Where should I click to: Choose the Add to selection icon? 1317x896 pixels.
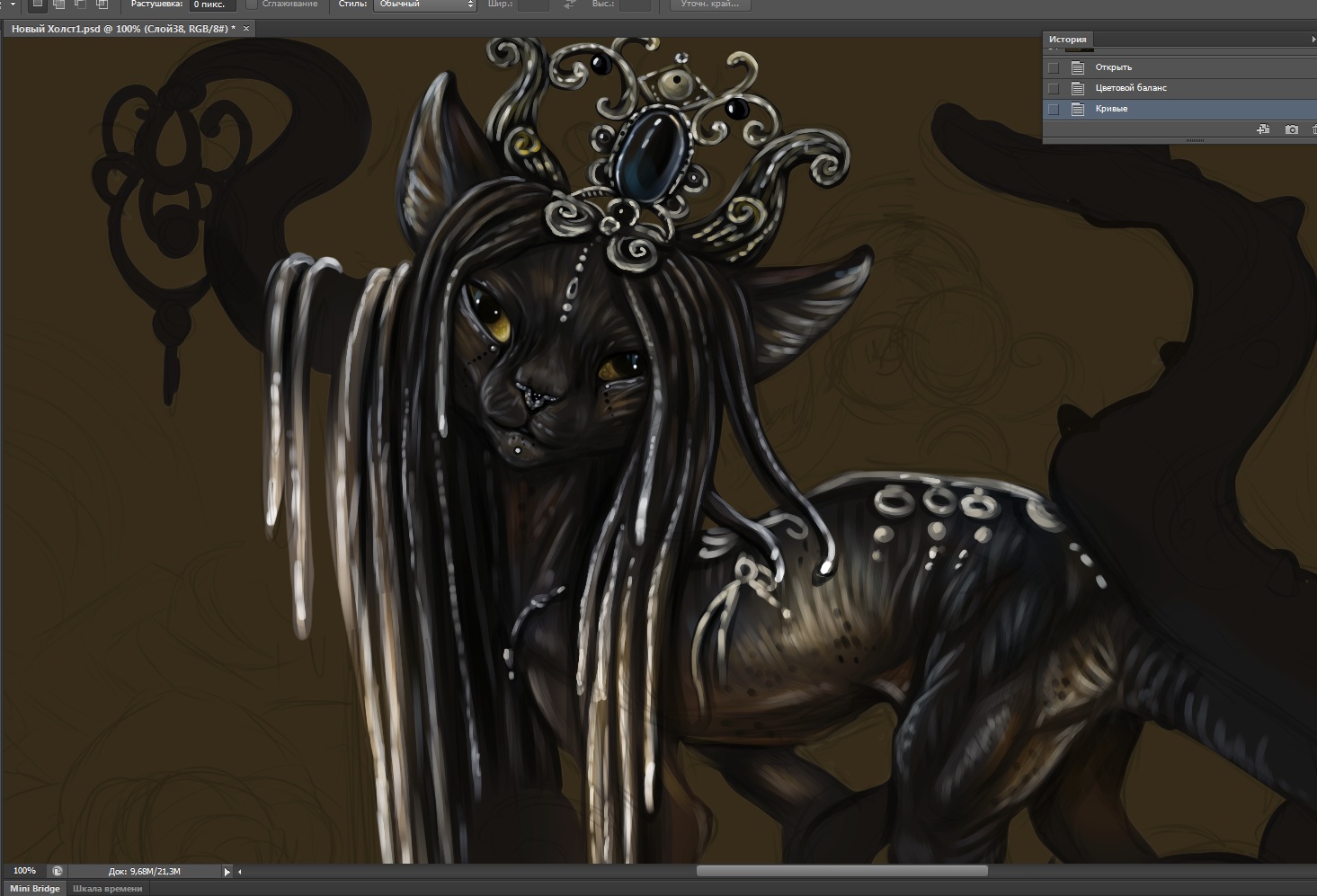coord(58,4)
